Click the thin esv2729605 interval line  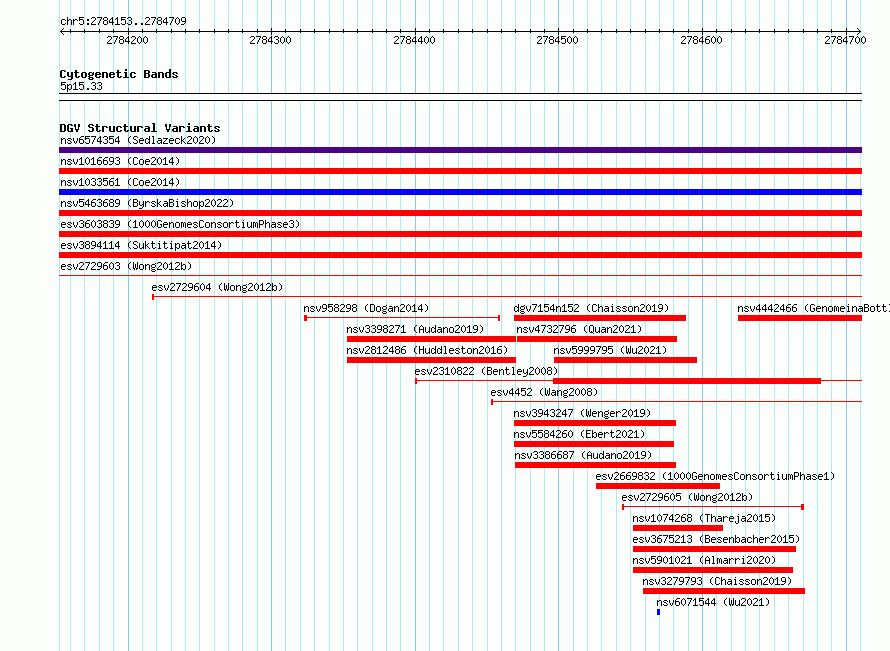(713, 507)
